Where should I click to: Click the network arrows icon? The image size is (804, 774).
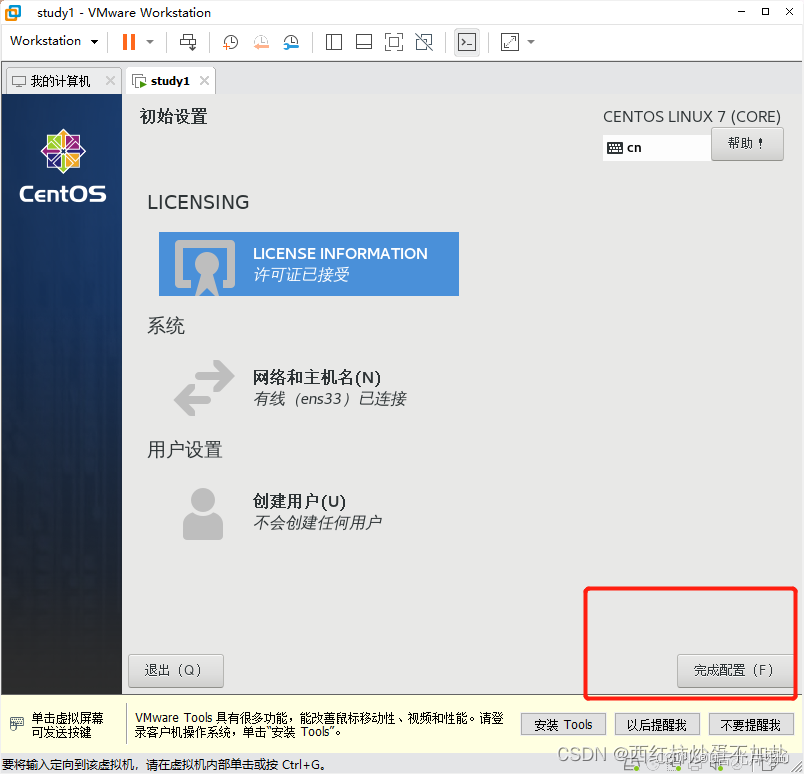click(204, 387)
